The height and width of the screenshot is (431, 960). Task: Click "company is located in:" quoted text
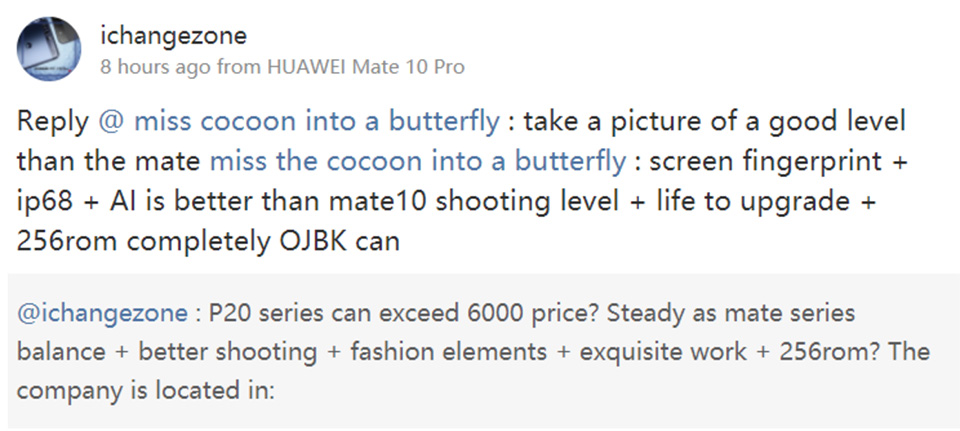[145, 390]
